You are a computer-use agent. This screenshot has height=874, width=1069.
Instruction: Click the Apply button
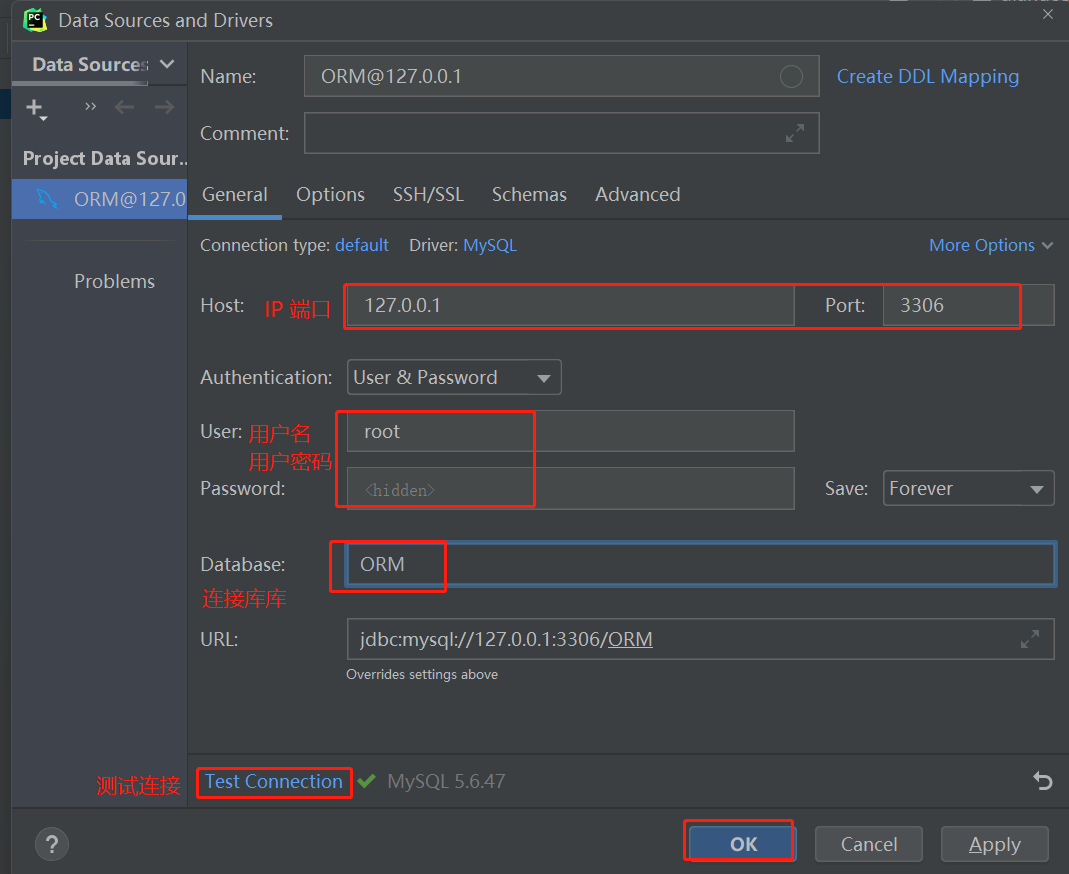click(x=995, y=844)
